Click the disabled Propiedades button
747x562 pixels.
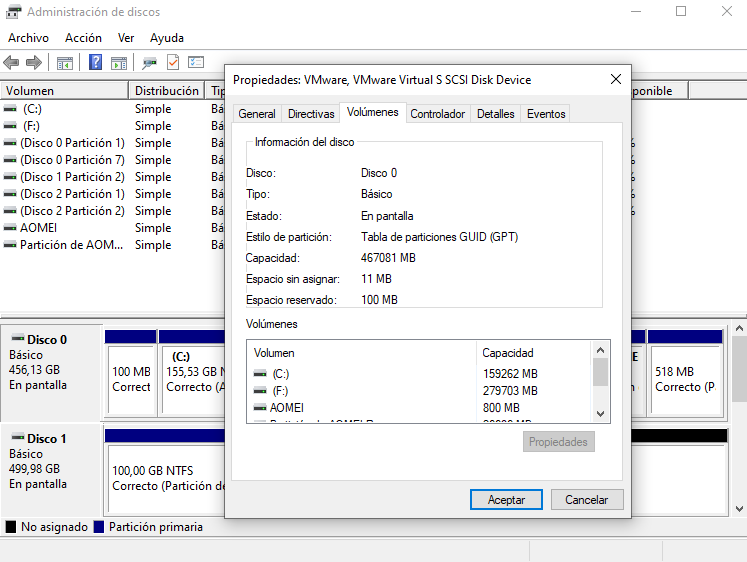tap(558, 442)
